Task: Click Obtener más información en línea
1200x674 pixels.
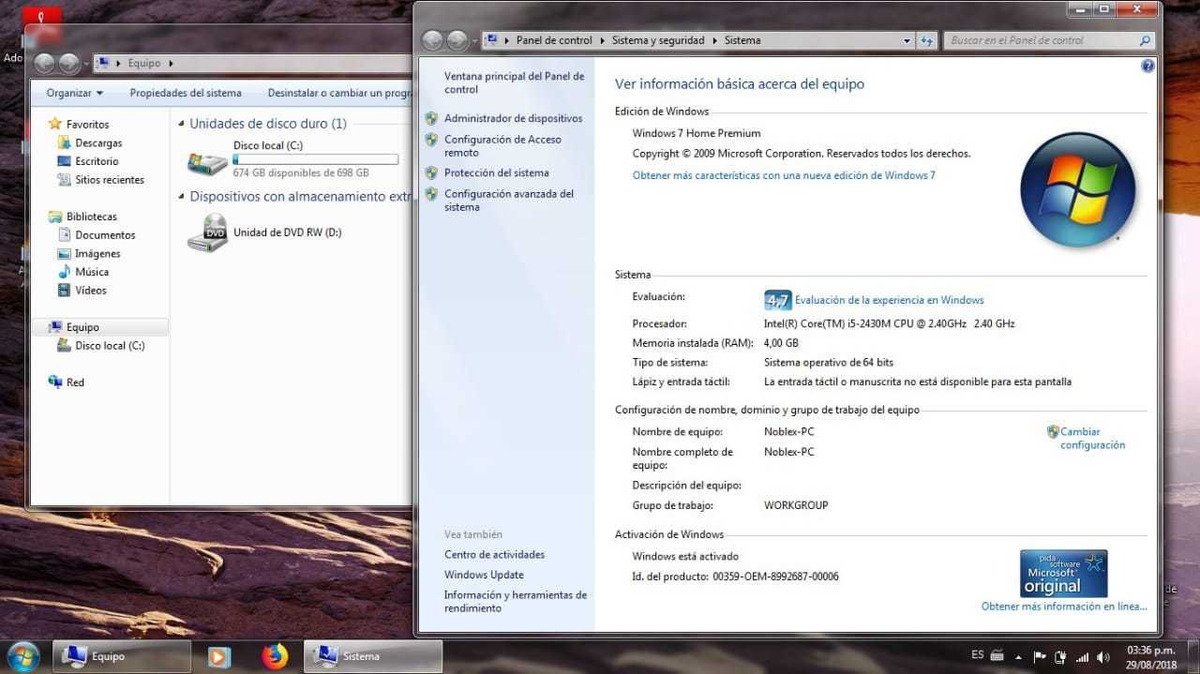Action: point(1064,607)
